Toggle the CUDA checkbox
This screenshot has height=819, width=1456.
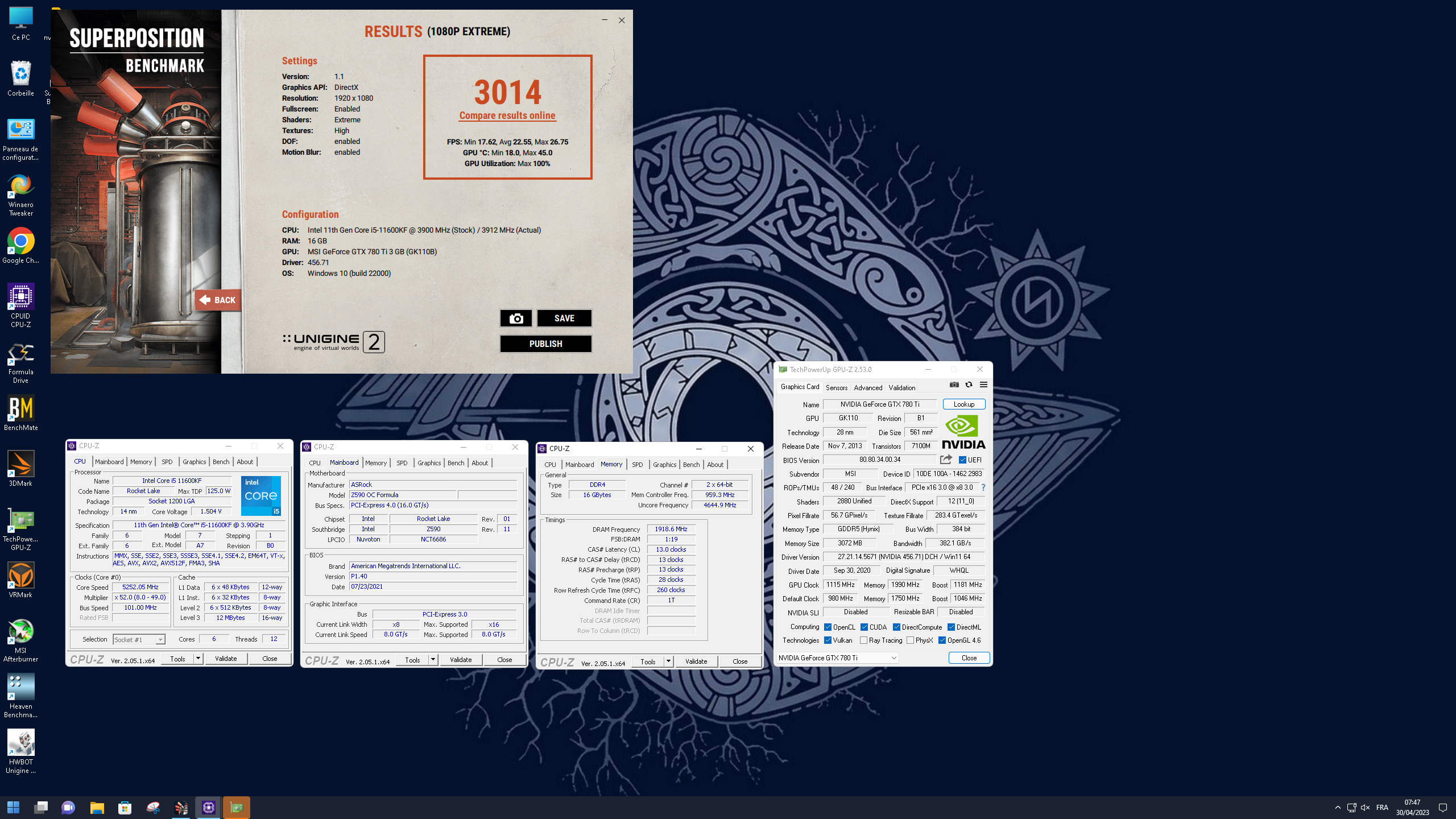point(864,627)
